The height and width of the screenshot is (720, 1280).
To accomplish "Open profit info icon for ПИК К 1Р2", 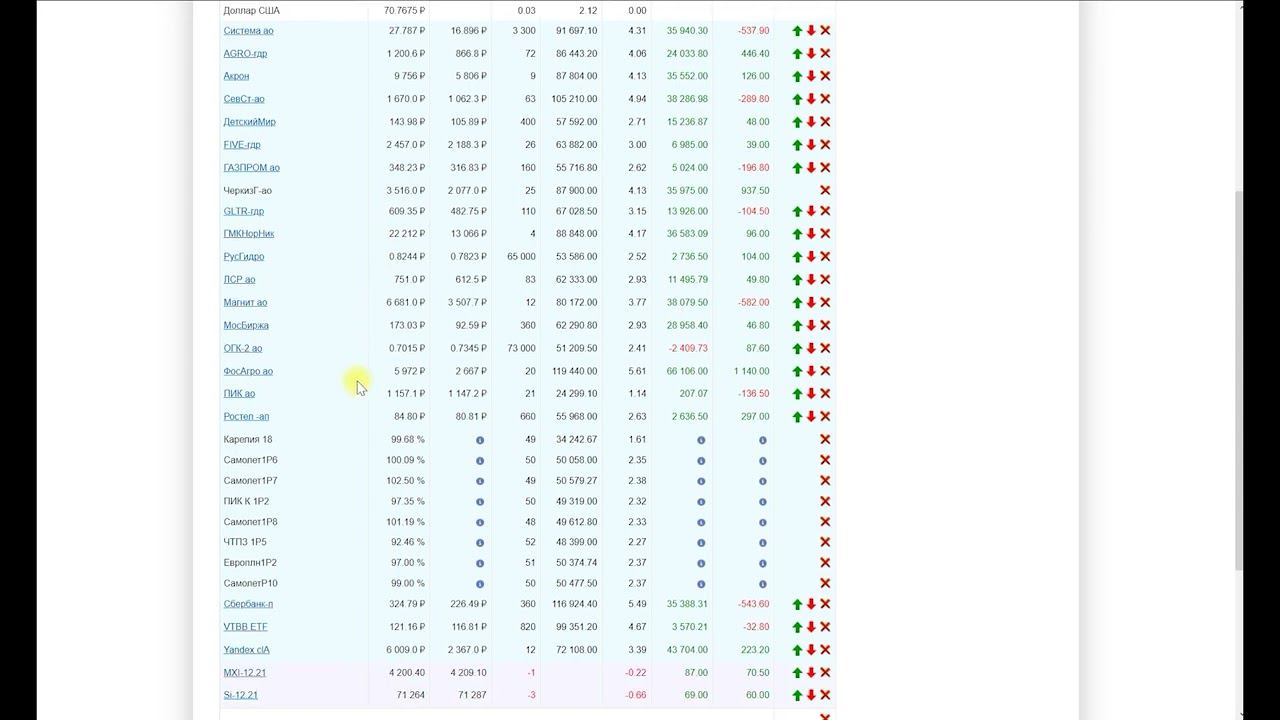I will [701, 502].
